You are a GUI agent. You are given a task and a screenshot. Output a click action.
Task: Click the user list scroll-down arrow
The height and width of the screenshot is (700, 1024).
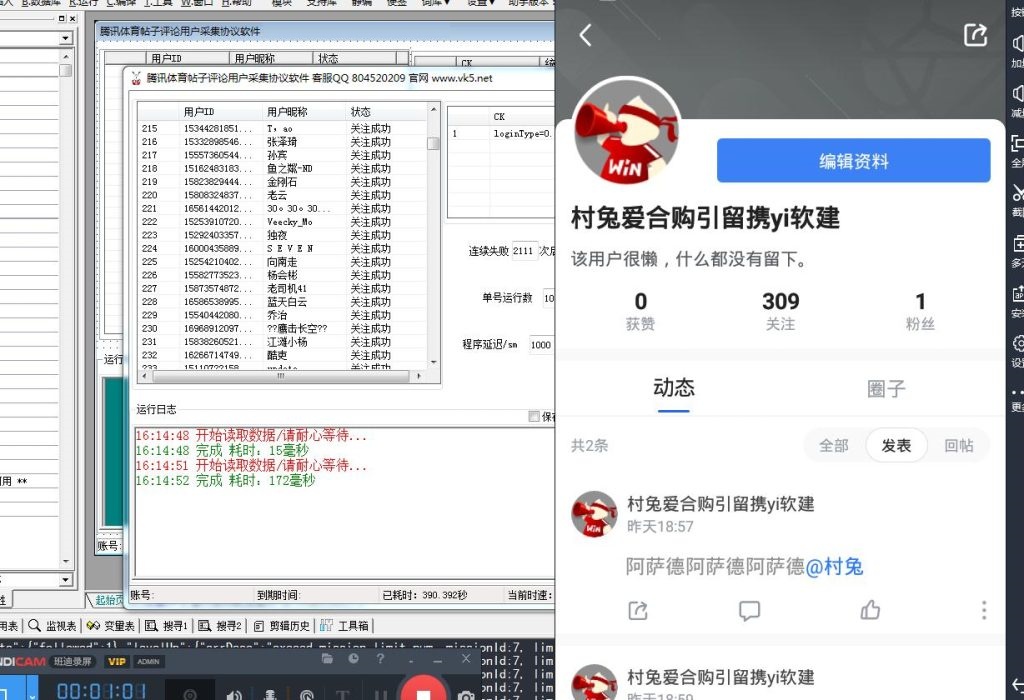click(433, 362)
